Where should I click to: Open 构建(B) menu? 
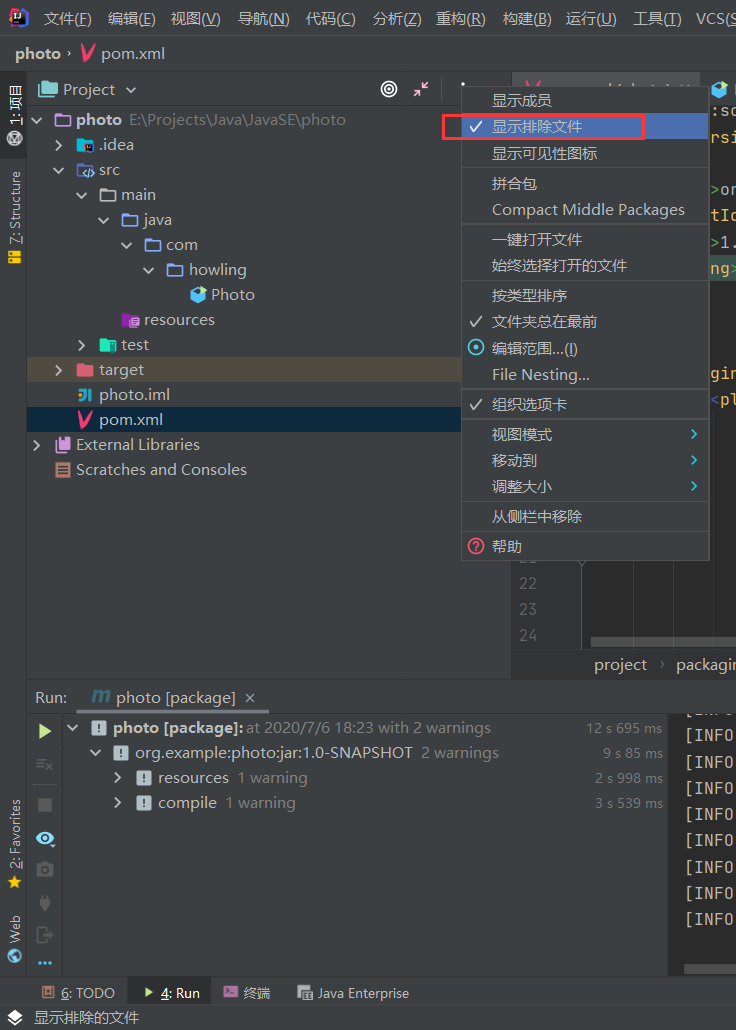[x=526, y=19]
